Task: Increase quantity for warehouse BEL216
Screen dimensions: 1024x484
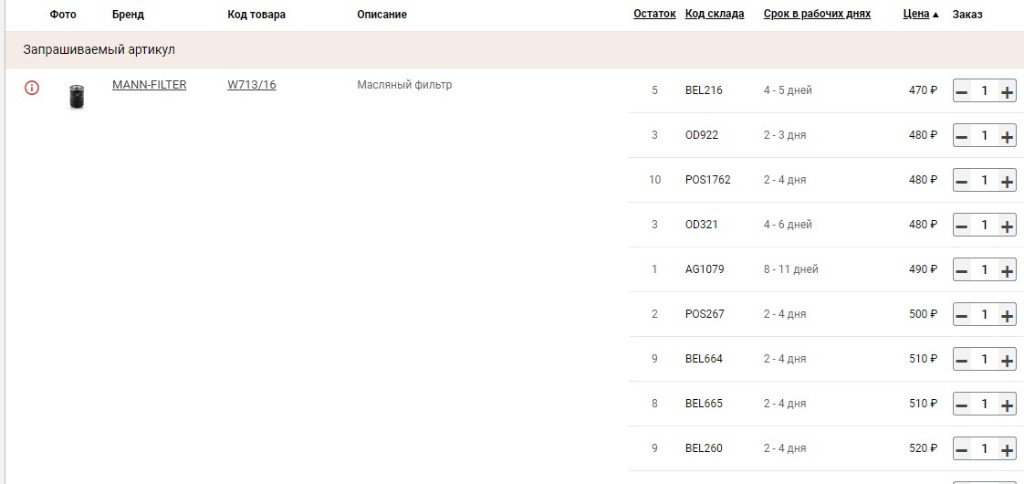Action: pyautogui.click(x=1007, y=91)
